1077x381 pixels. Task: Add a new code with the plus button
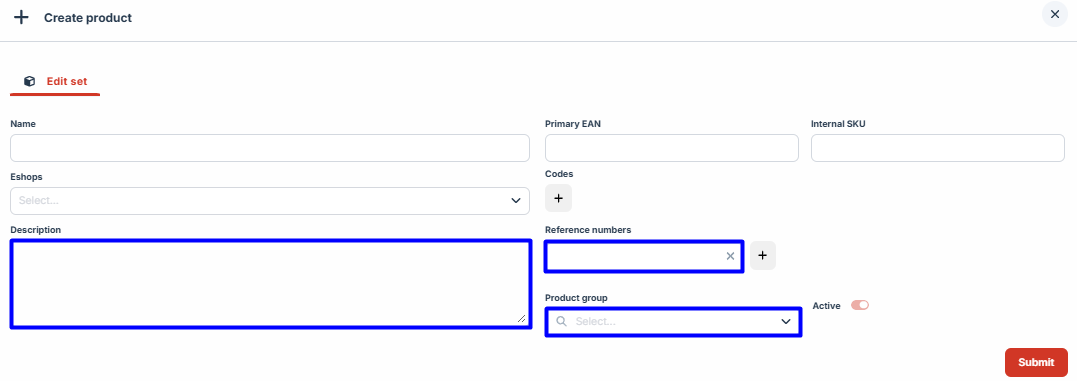pyautogui.click(x=558, y=198)
